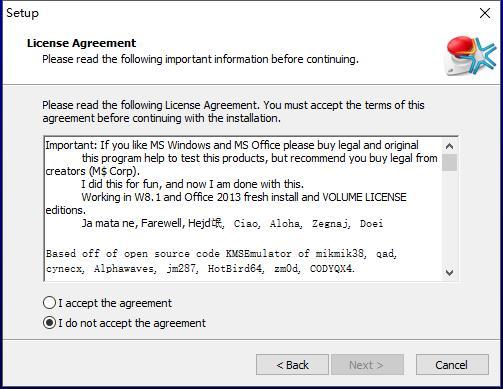Click the "VOLUME LICENSE" text in the agreement
Viewport: 503px width, 389px height.
(x=364, y=197)
